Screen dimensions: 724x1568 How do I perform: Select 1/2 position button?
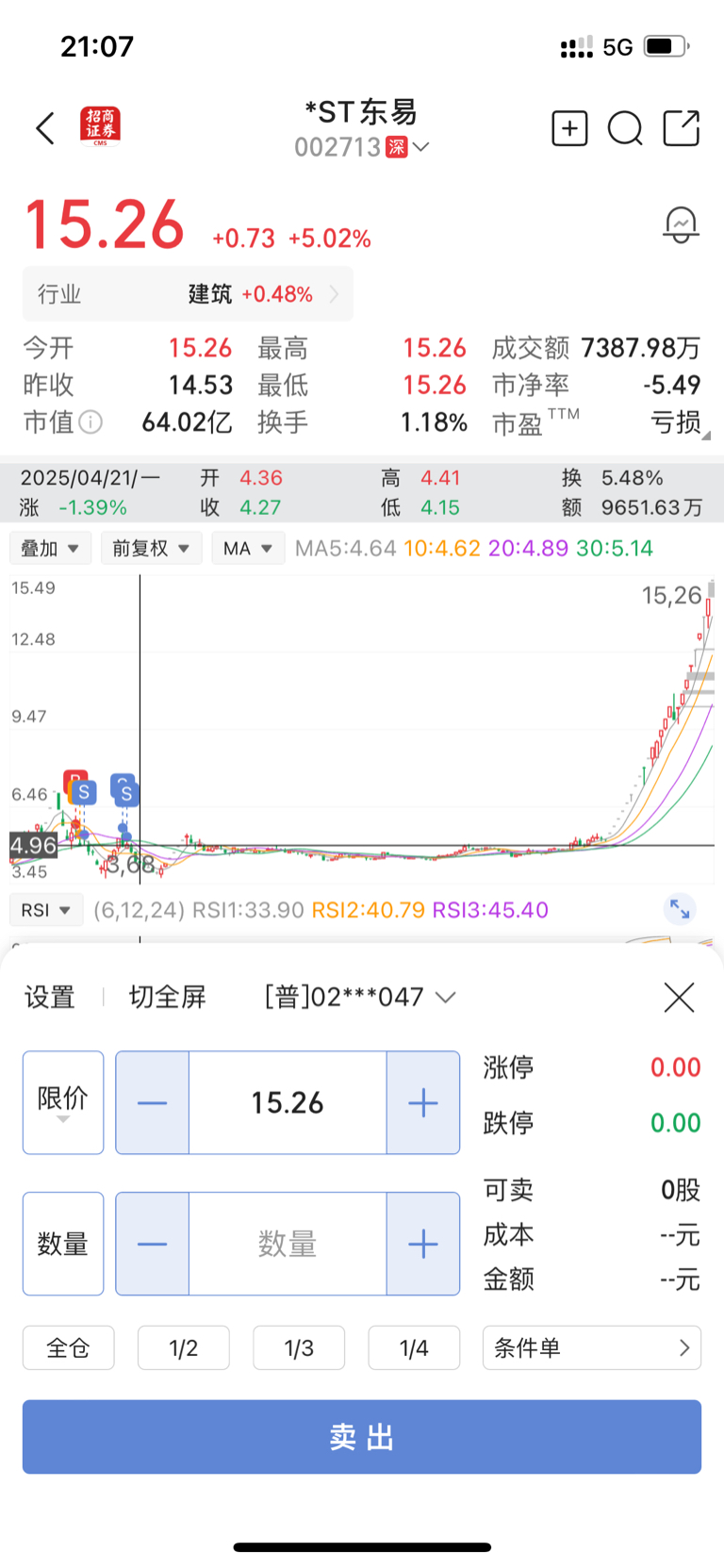click(x=184, y=1347)
